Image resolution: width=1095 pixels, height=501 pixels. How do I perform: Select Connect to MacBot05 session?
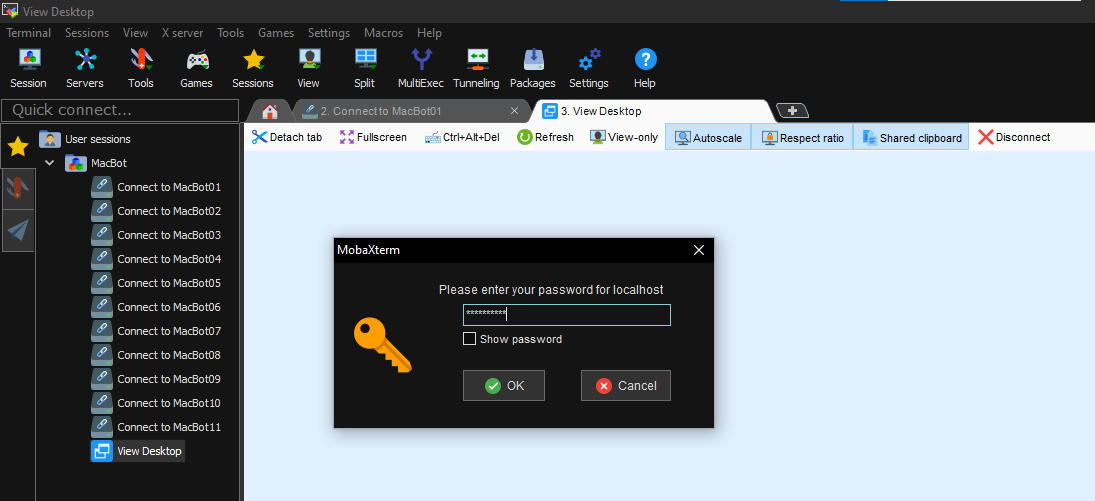168,283
